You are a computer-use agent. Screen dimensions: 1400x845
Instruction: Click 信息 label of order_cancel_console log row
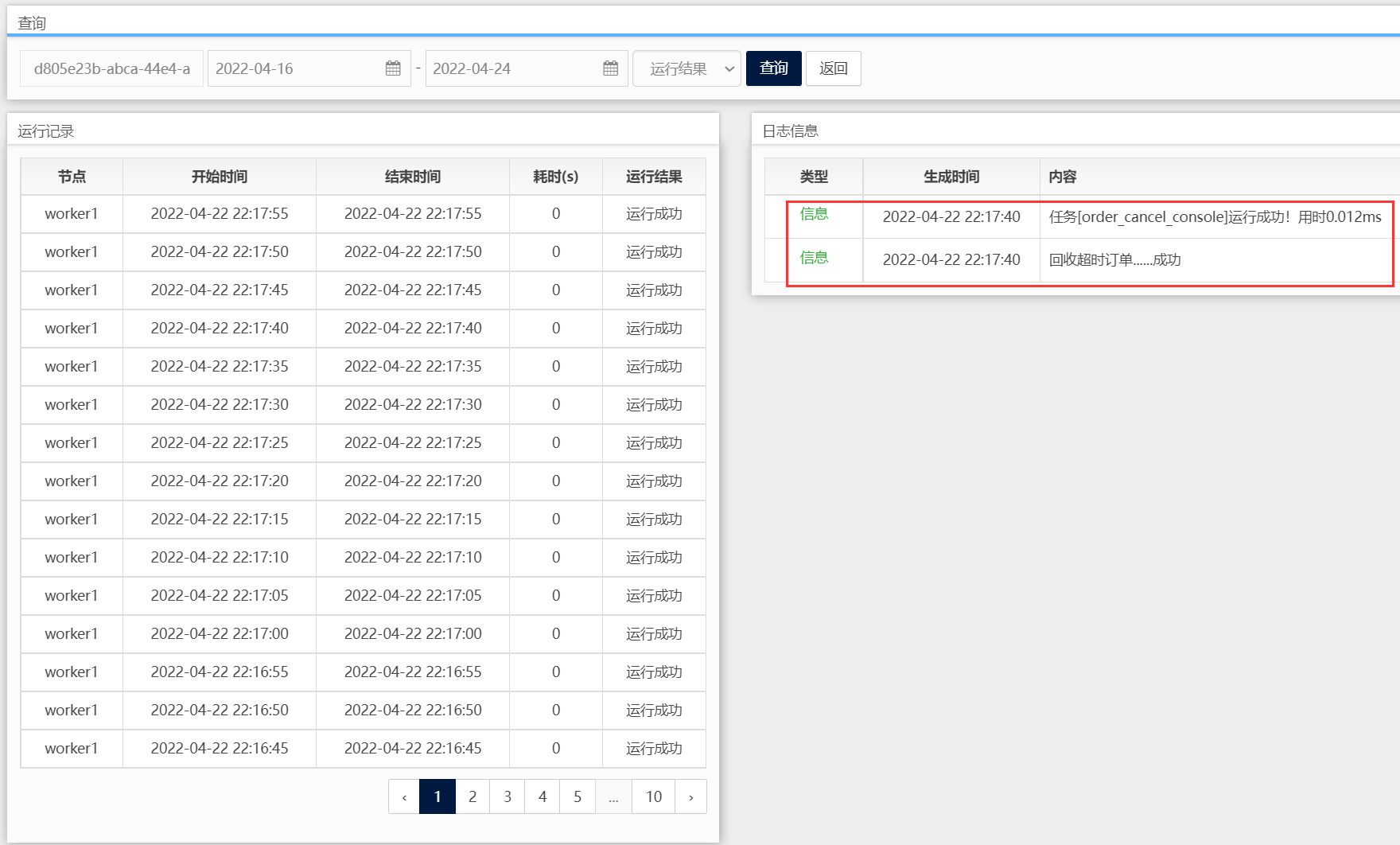pos(814,214)
